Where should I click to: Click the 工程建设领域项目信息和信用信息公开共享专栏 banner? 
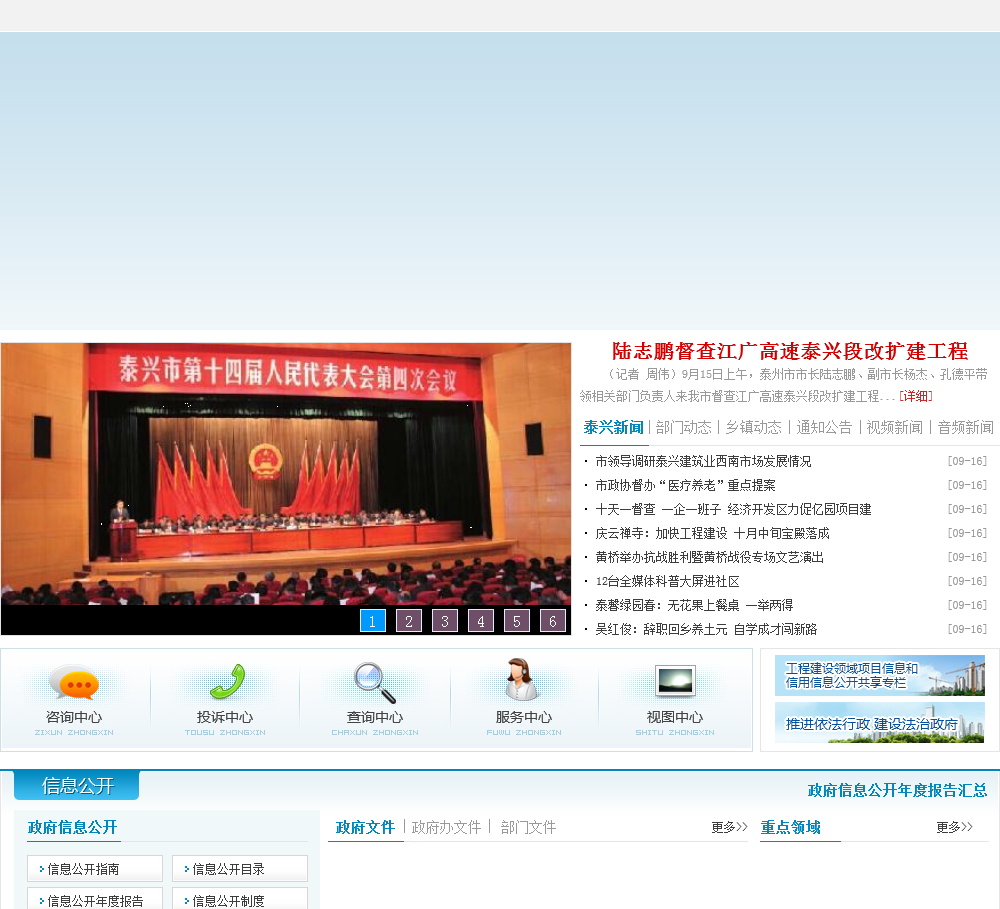click(880, 676)
